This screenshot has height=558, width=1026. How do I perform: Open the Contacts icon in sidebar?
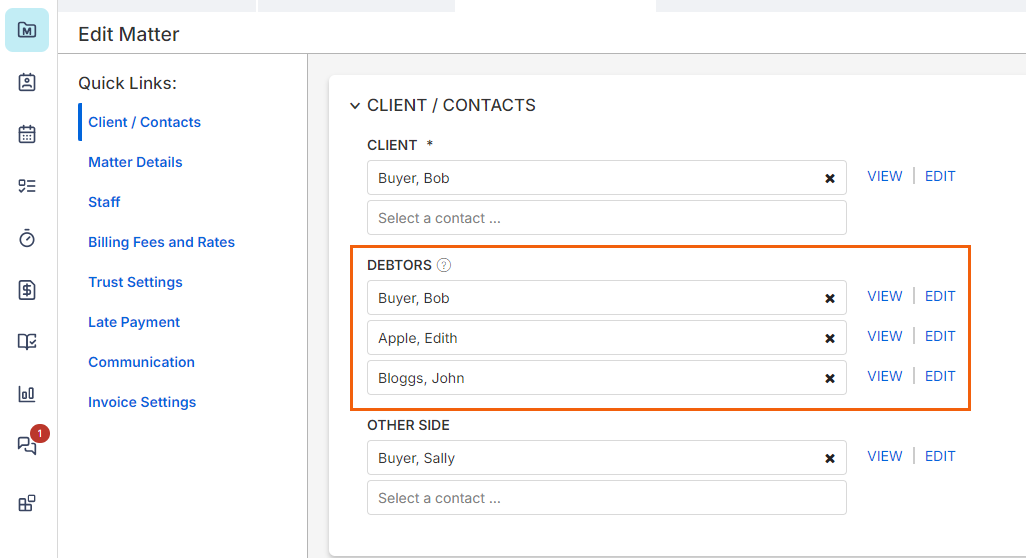pyautogui.click(x=27, y=82)
